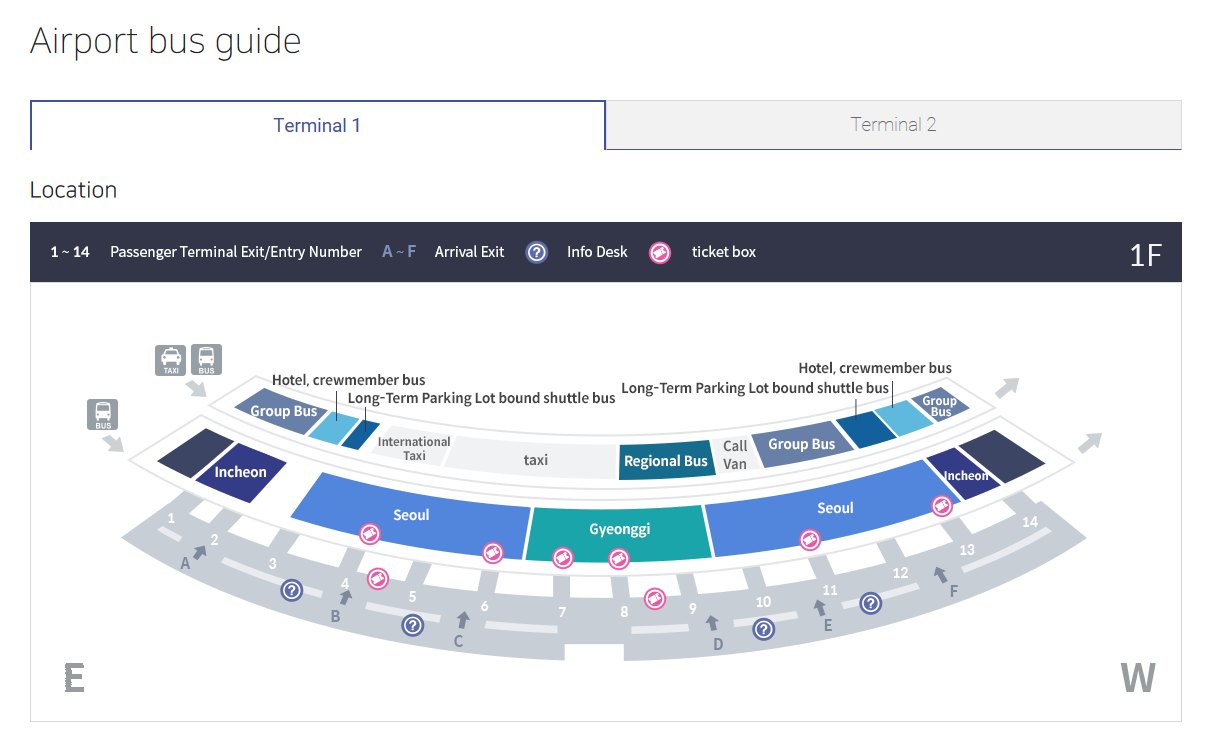Click the ticket box icon near exit 4
1209x754 pixels.
[378, 577]
